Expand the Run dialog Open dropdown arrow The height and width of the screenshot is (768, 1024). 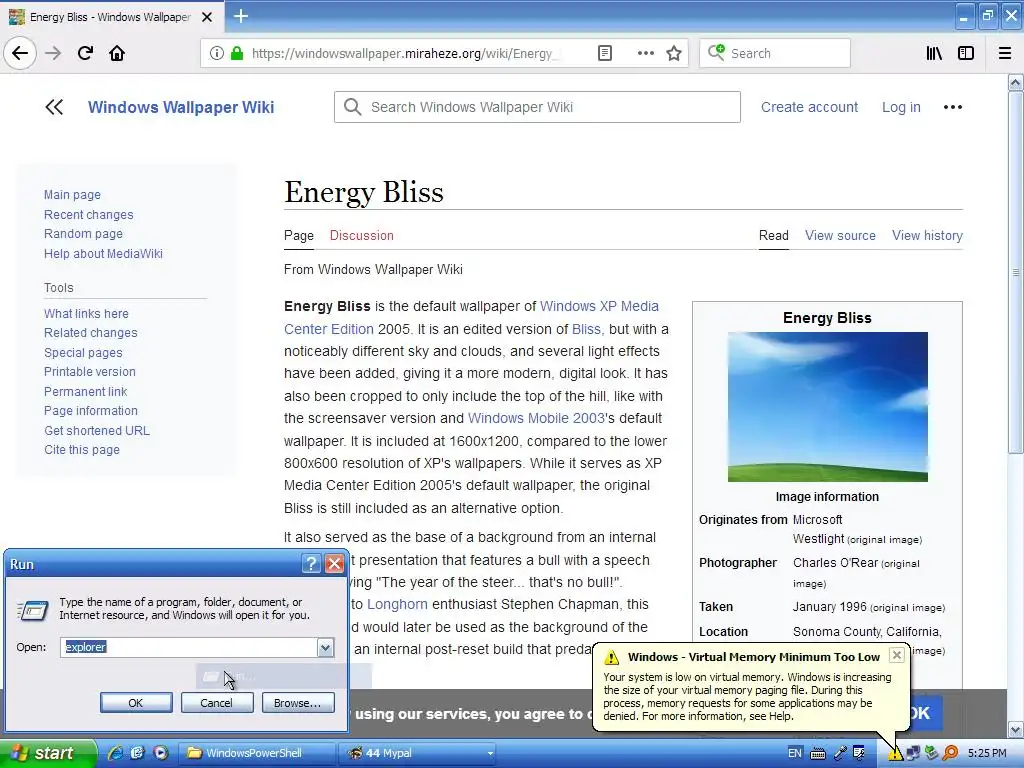(x=325, y=647)
